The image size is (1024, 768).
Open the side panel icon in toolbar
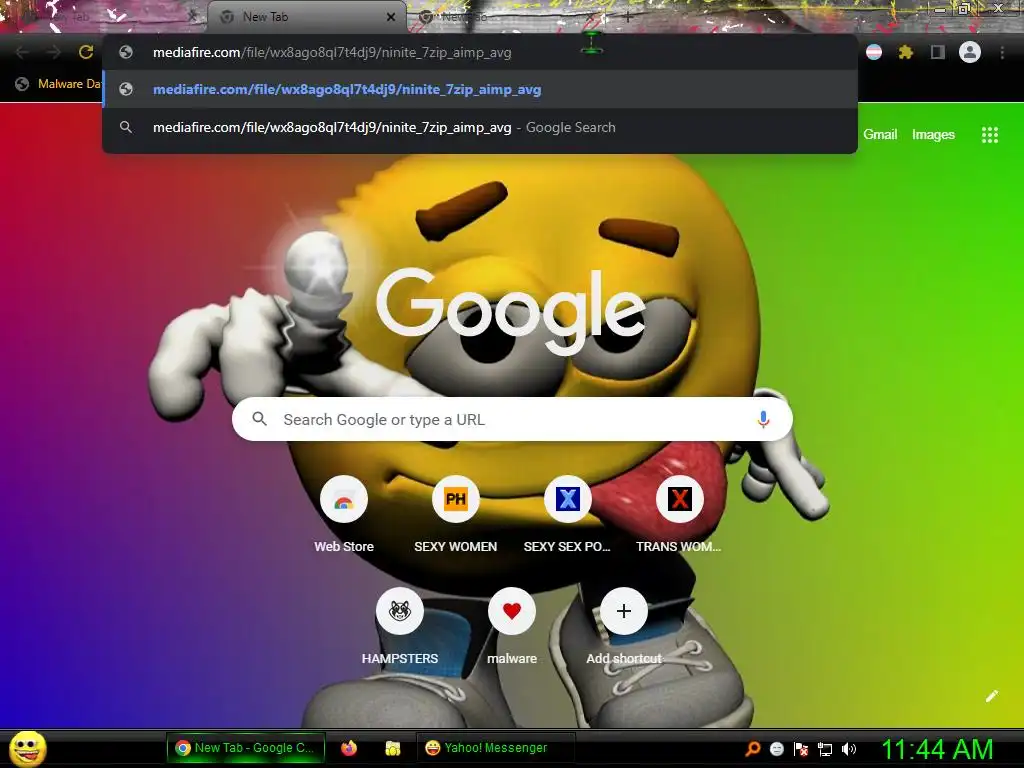coord(938,52)
